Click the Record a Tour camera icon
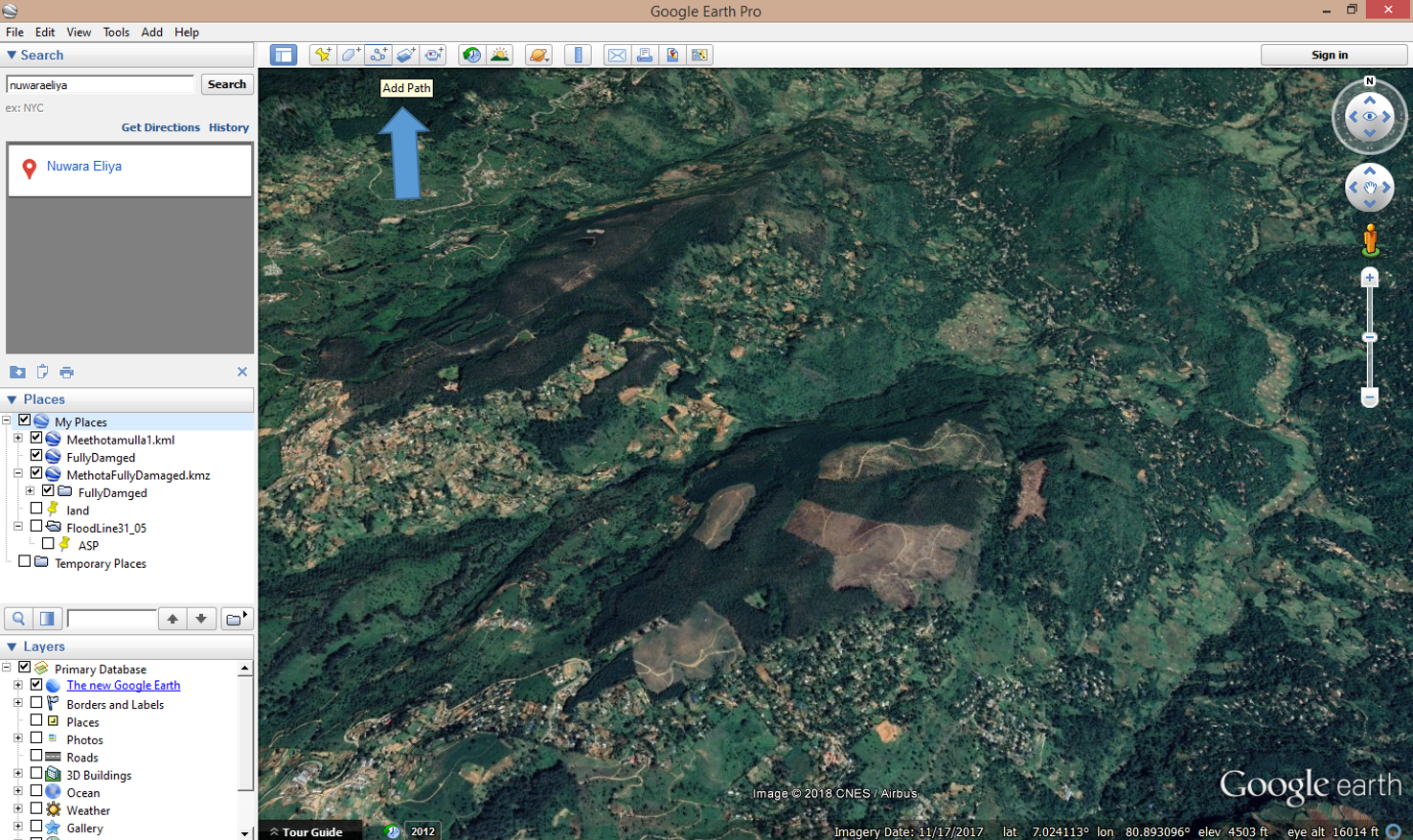The width and height of the screenshot is (1413, 840). pos(434,55)
